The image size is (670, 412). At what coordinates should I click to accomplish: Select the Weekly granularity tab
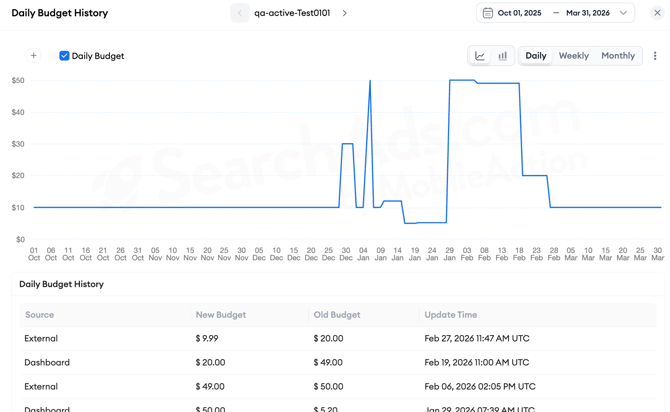tap(573, 56)
